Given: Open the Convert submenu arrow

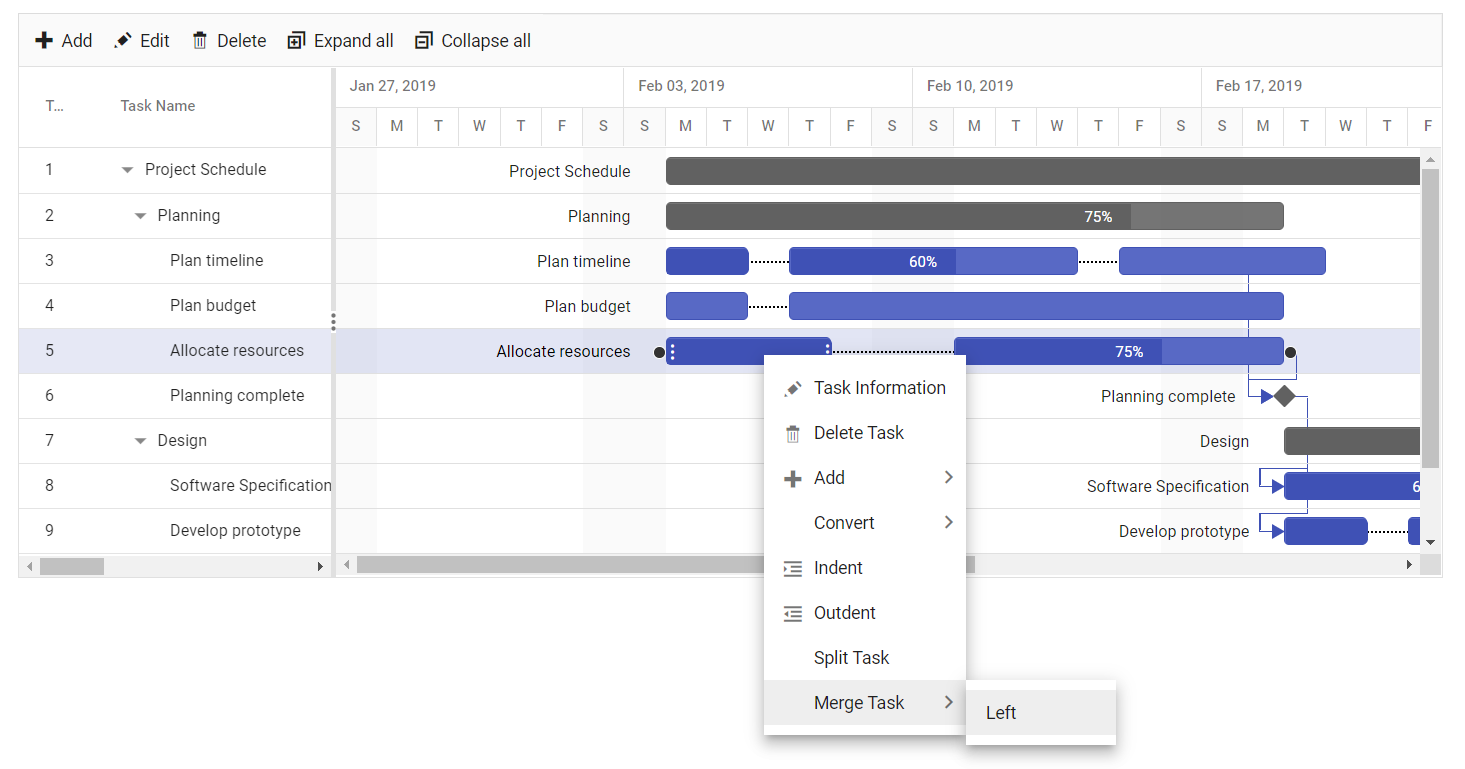Looking at the screenshot, I should [948, 523].
